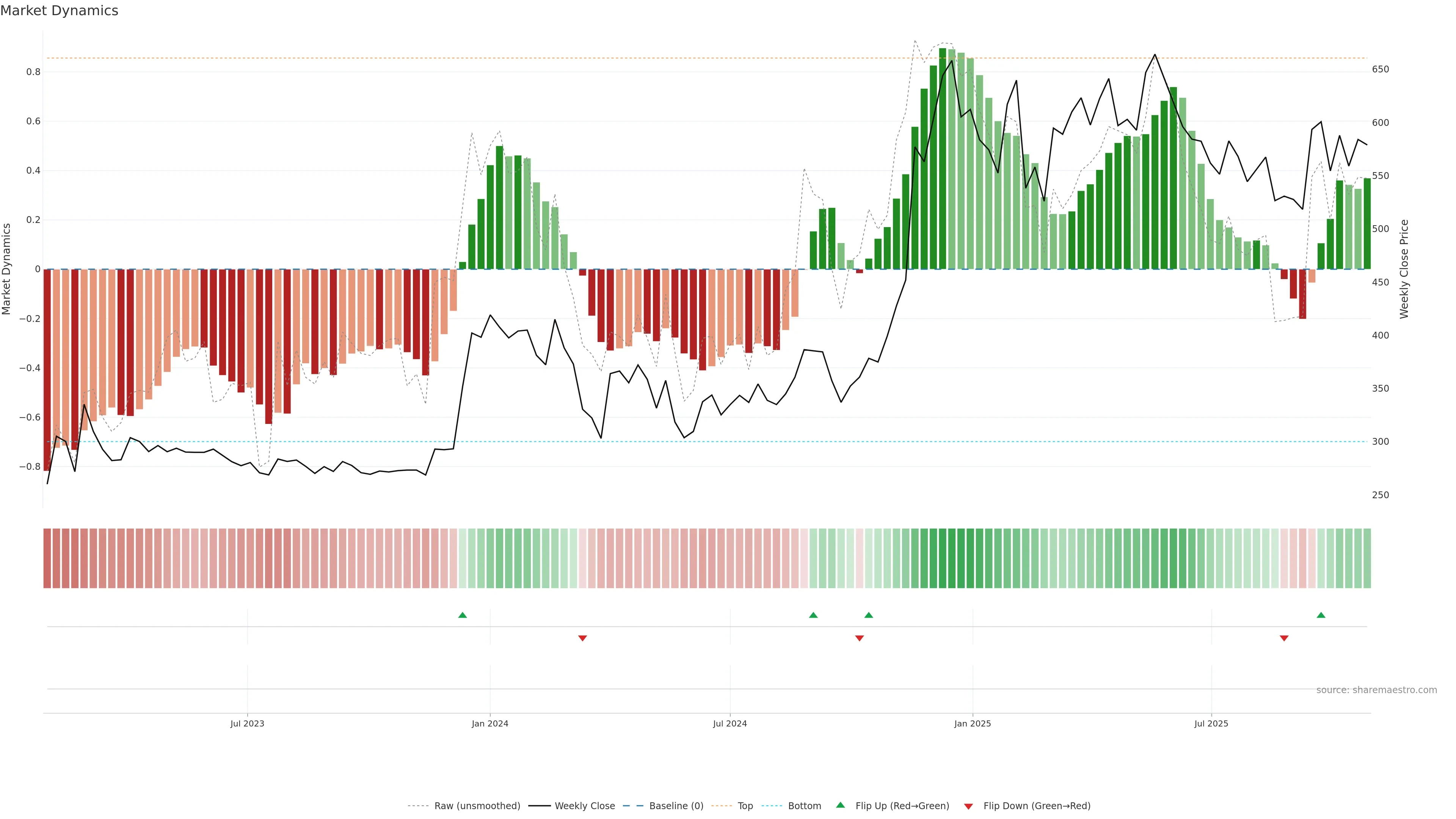Click the Flip Down red triangle legend icon

pos(968,806)
